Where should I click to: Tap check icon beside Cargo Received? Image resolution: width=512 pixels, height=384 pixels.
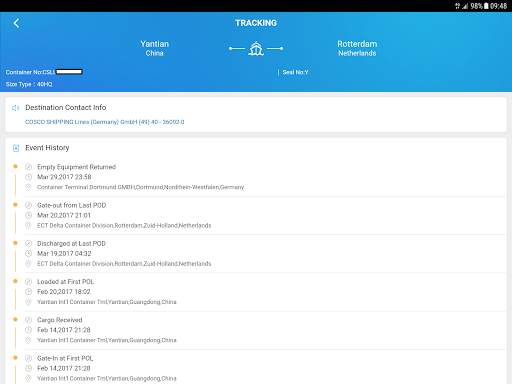[x=29, y=320]
